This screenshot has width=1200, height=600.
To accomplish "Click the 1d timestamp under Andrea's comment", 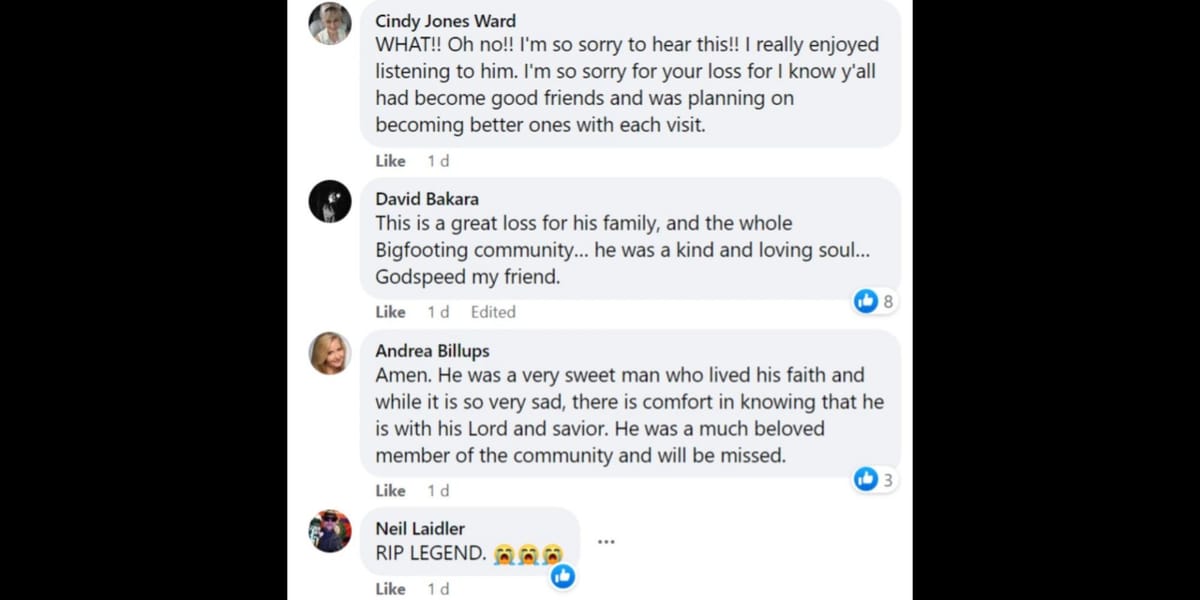I will point(438,491).
